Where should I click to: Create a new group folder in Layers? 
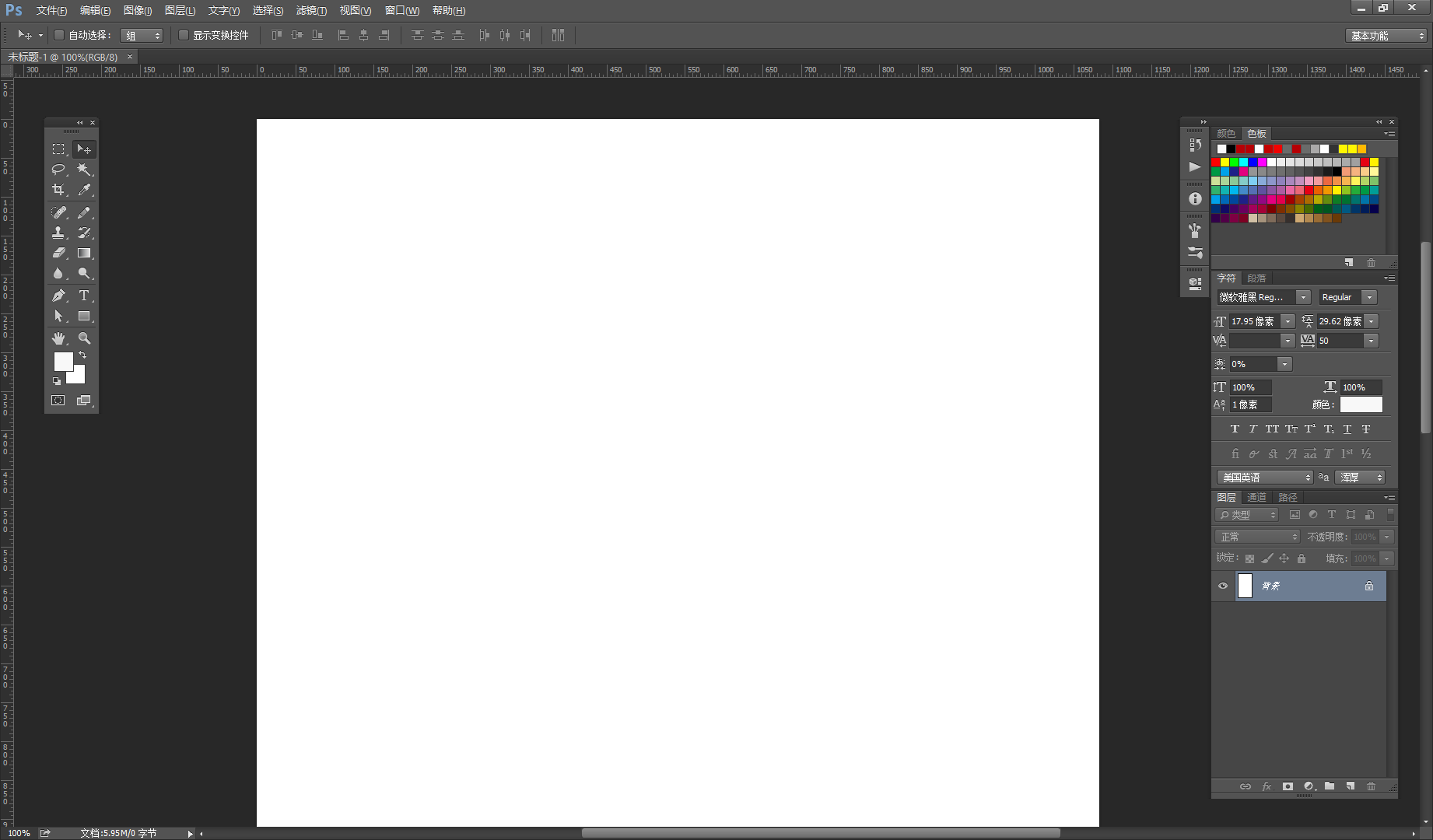tap(1330, 786)
